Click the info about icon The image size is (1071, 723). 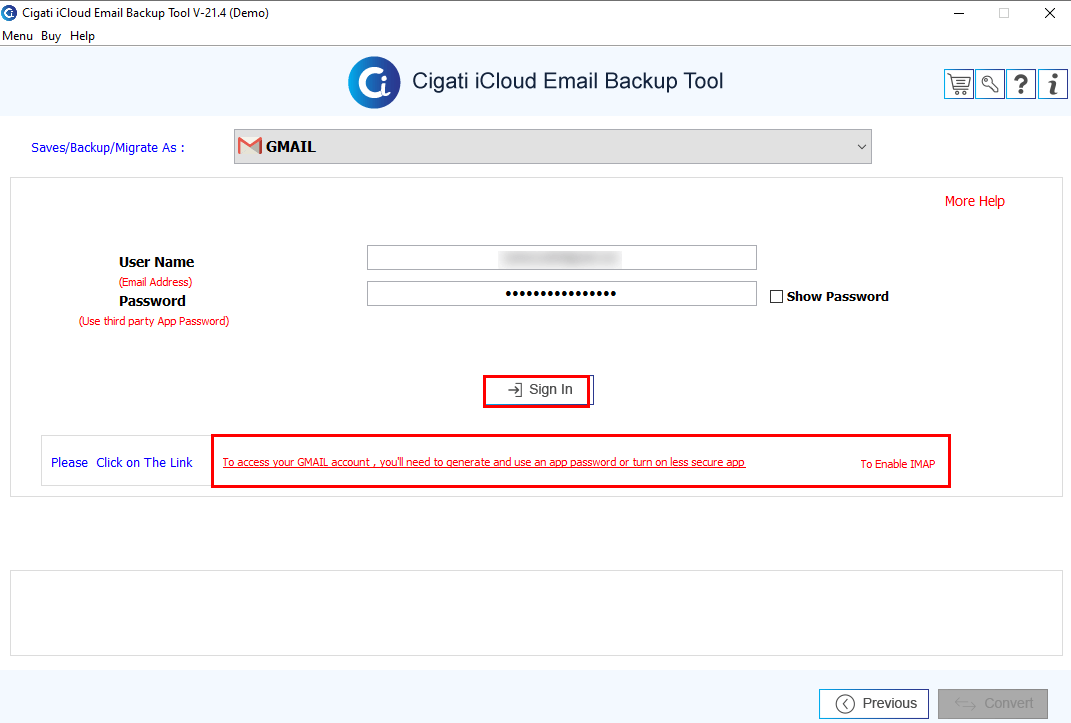[x=1053, y=85]
